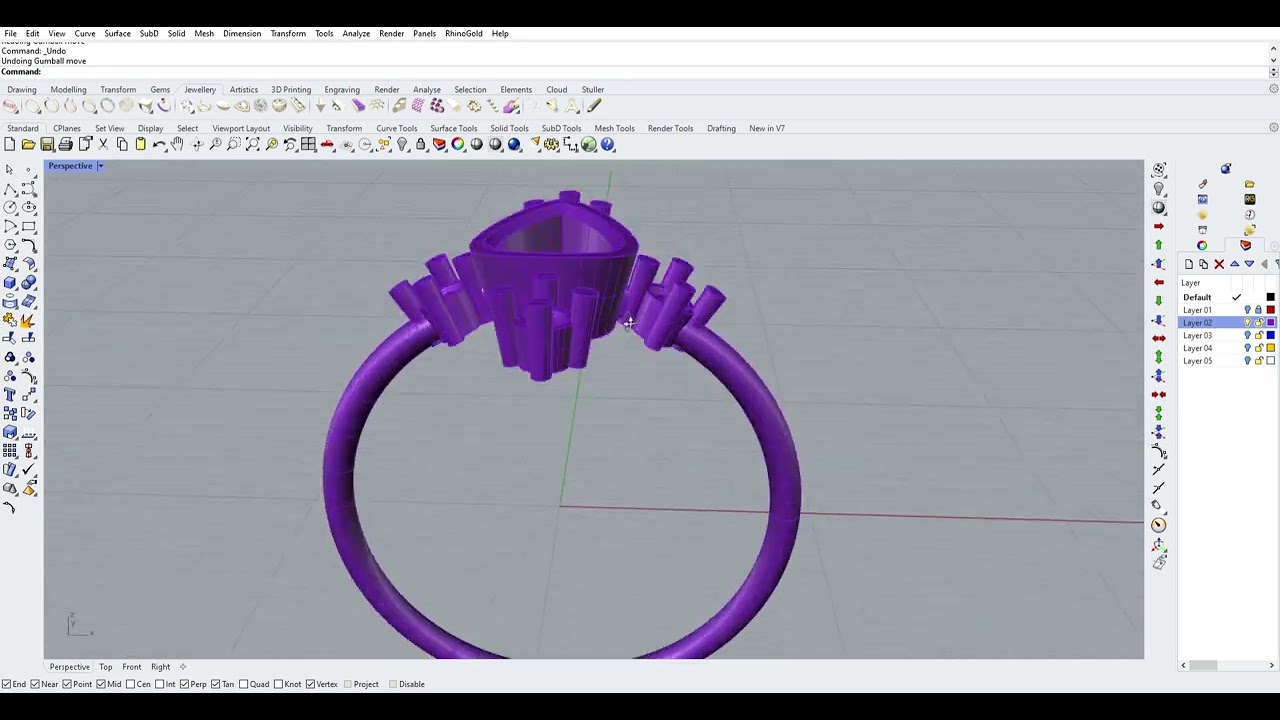
Task: Move layer down with triangle arrow
Action: coord(1249,264)
